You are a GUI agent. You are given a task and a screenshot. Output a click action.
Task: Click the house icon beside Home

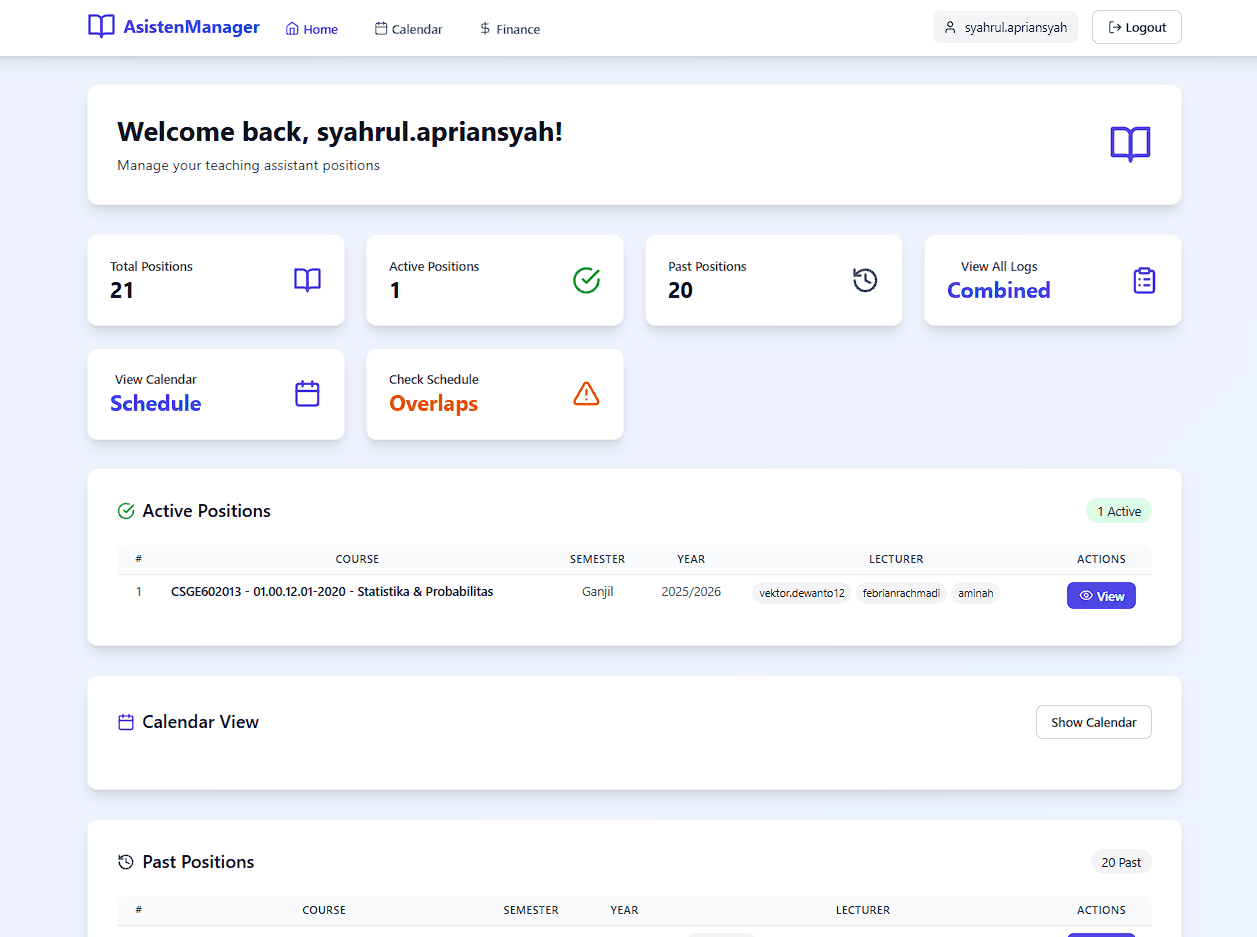(292, 29)
